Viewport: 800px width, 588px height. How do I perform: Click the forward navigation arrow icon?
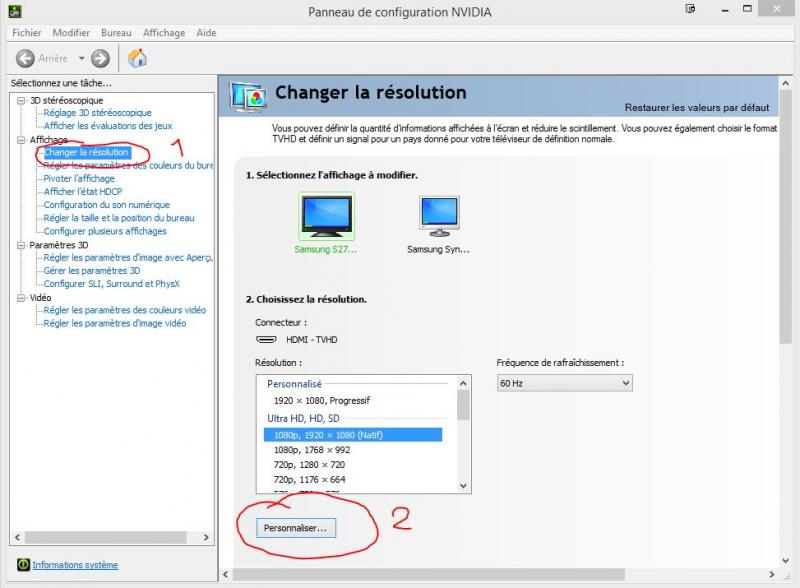click(100, 59)
